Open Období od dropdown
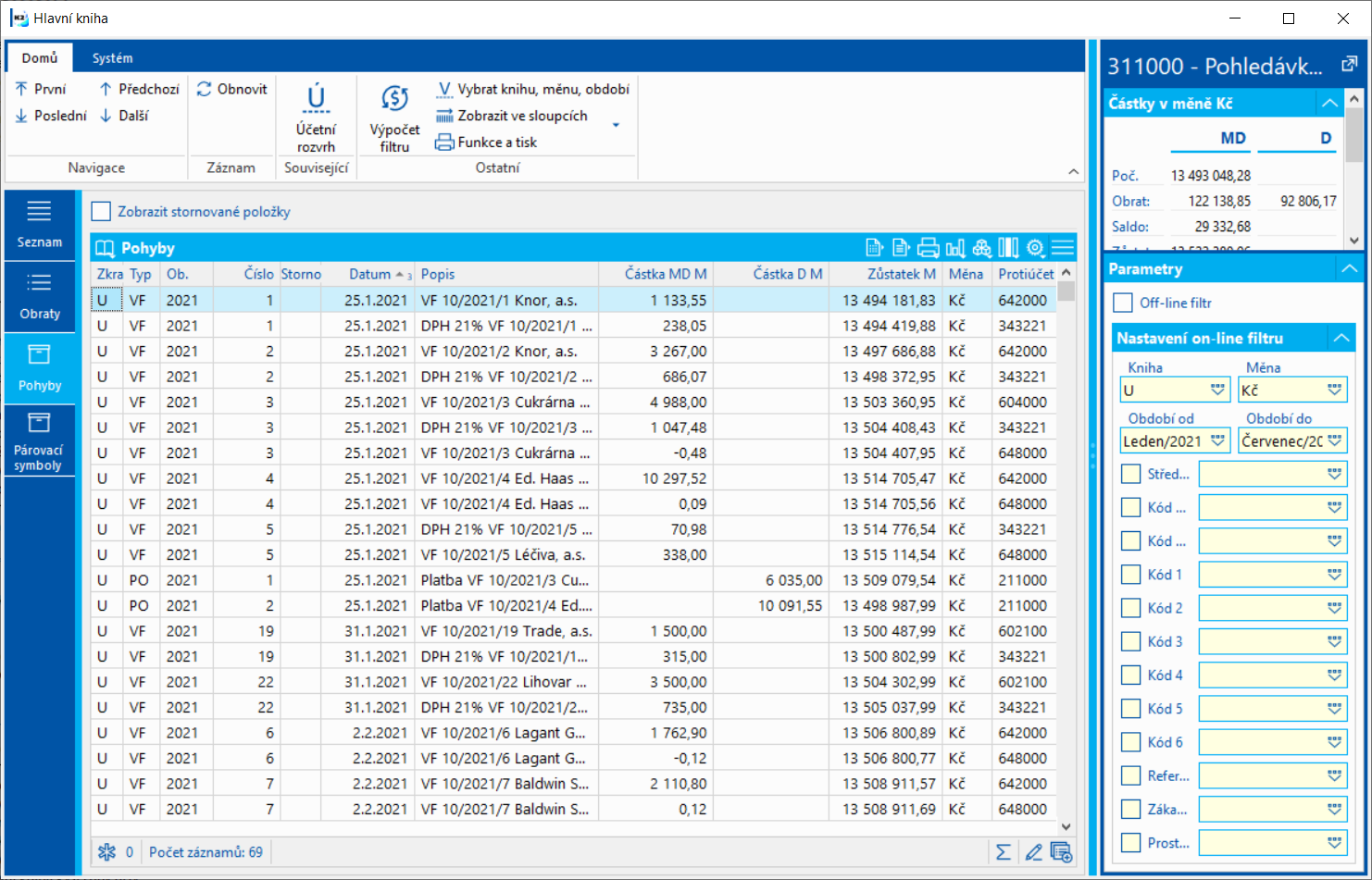The image size is (1372, 880). [1217, 441]
